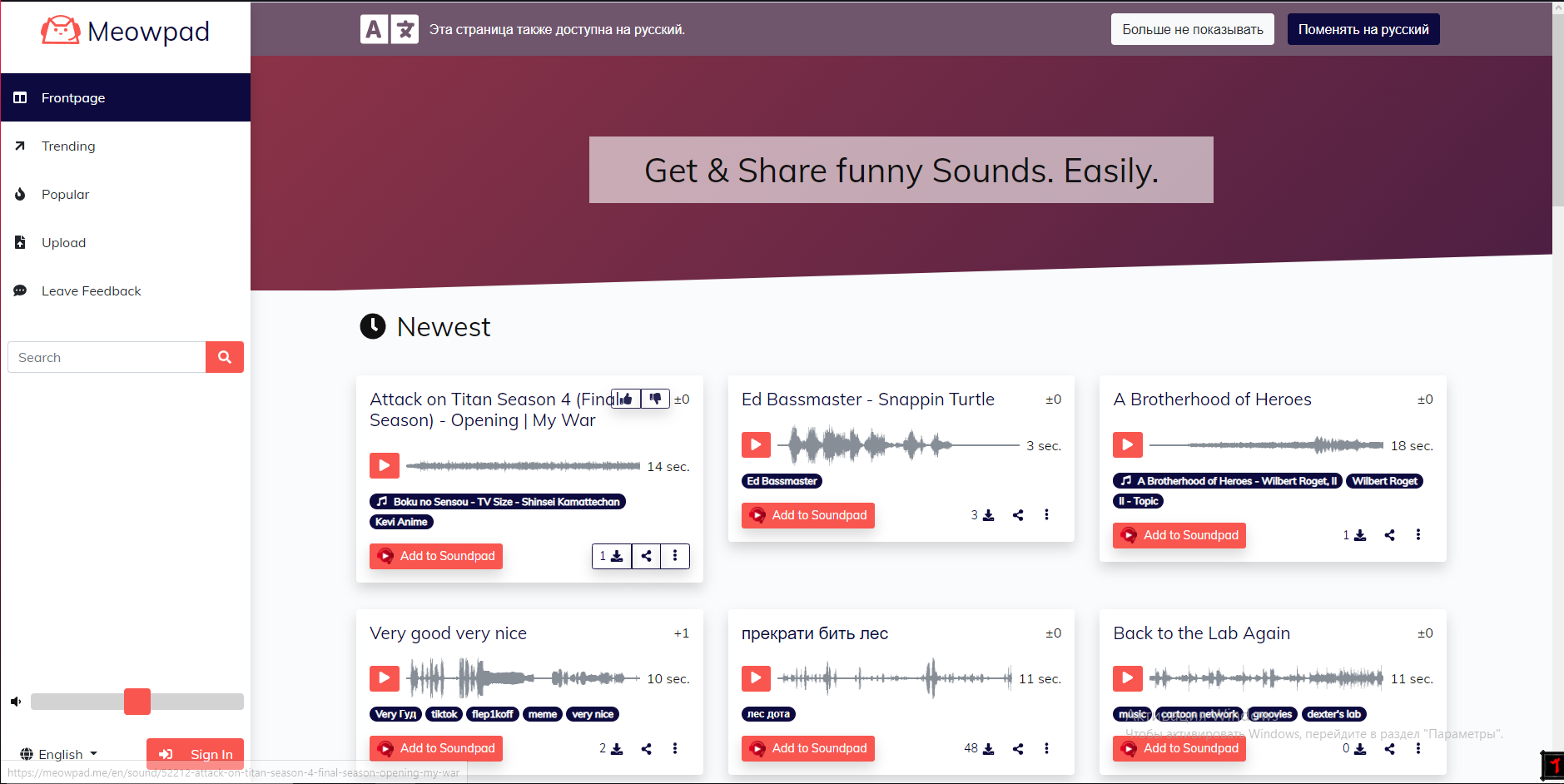Select the tiktok tag

point(444,714)
